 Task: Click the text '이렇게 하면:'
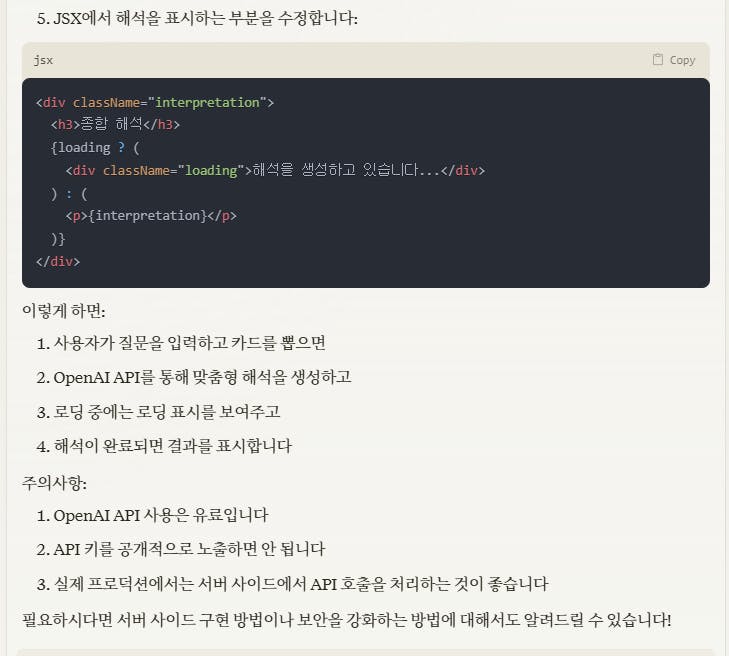(64, 311)
